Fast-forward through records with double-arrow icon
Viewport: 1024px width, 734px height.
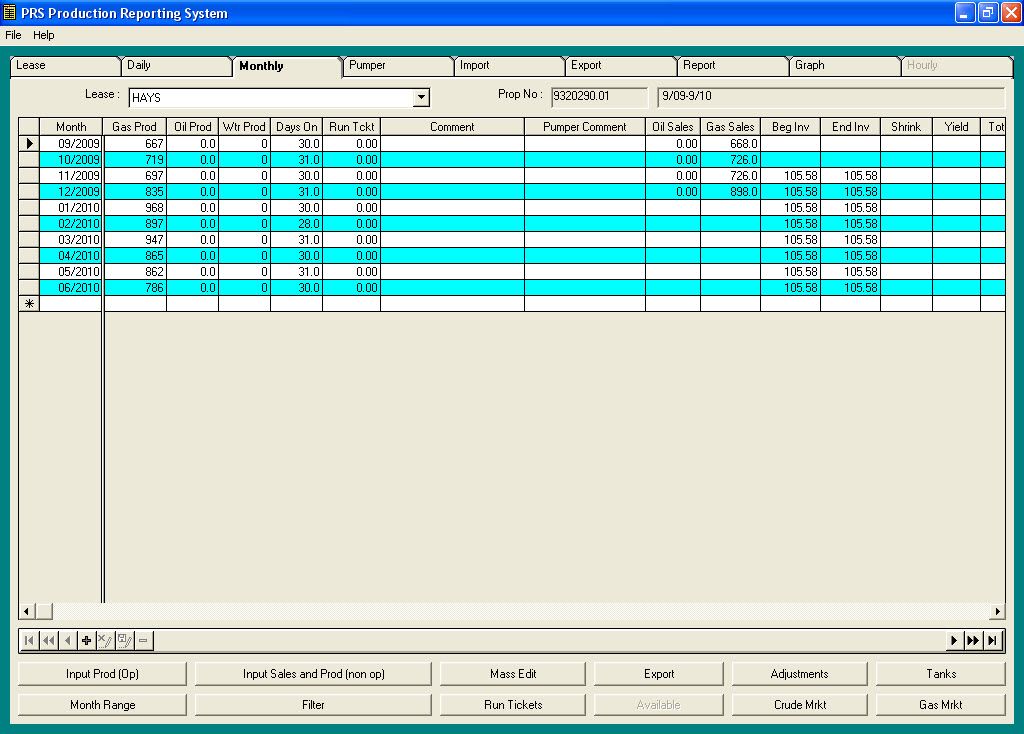[x=973, y=640]
